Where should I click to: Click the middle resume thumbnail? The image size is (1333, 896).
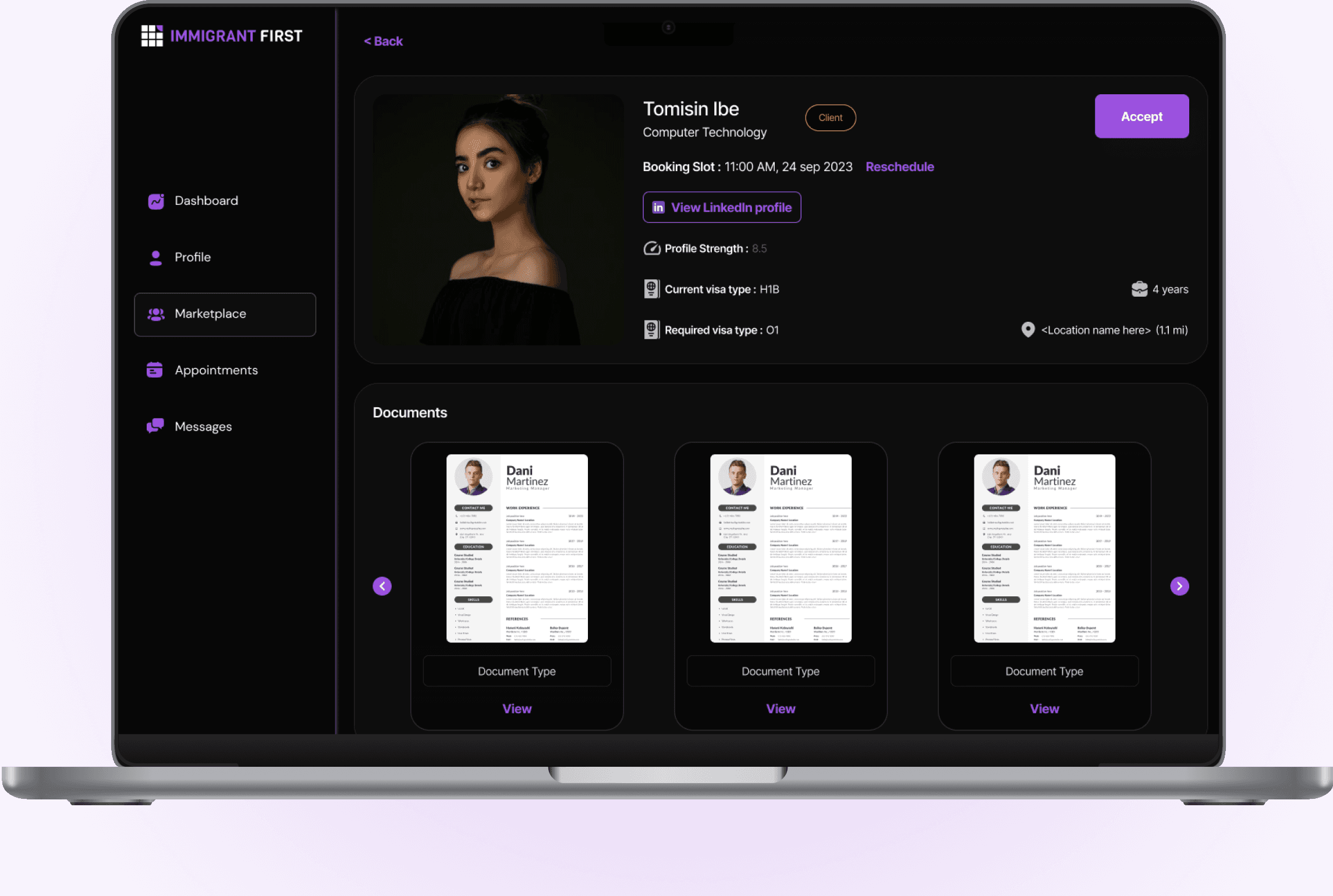pyautogui.click(x=781, y=549)
